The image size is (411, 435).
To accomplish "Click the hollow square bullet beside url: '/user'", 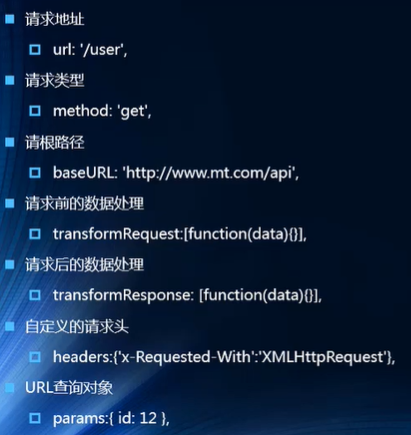I will 35,50.
